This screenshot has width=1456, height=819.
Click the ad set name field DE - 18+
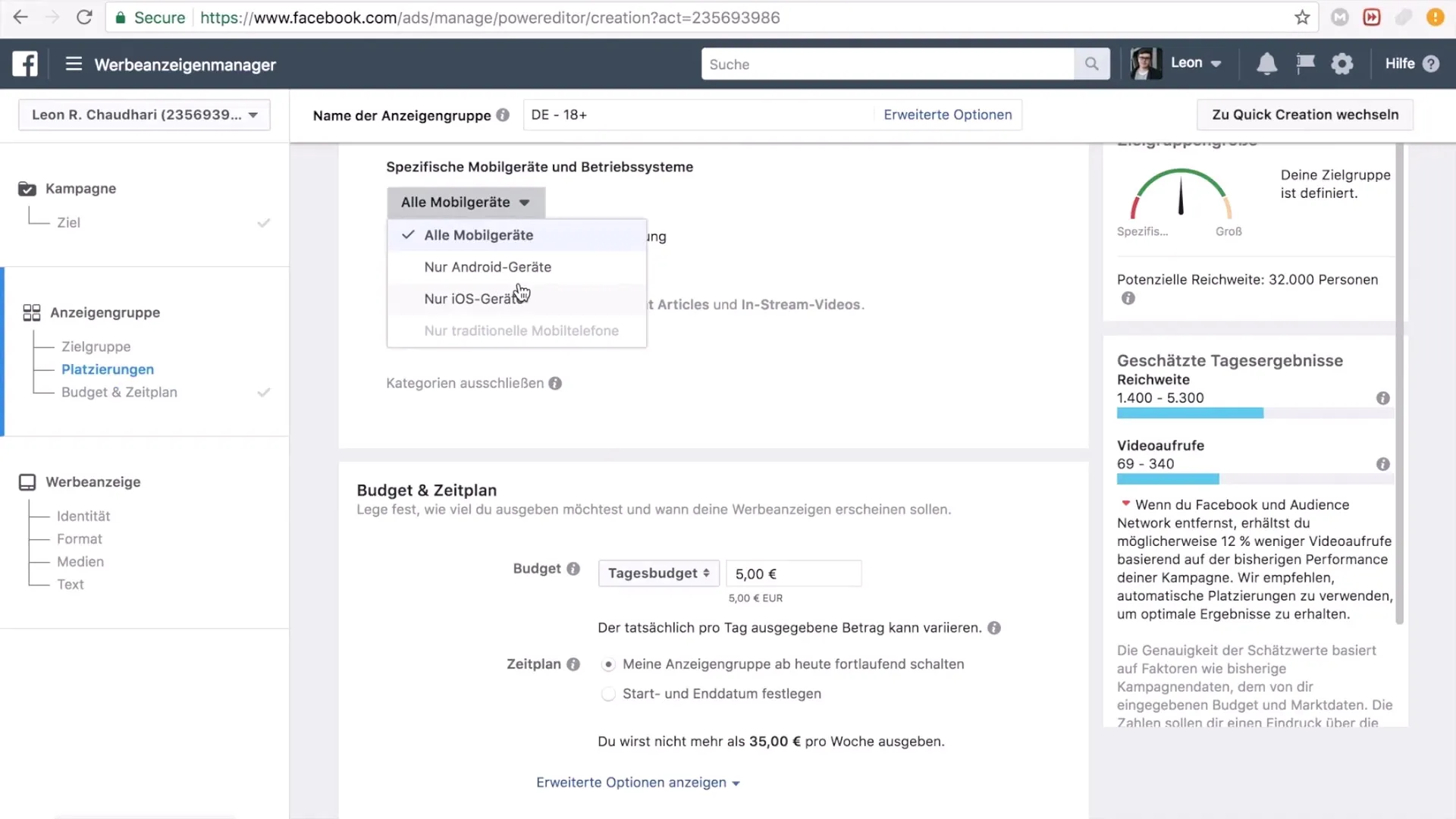click(698, 115)
